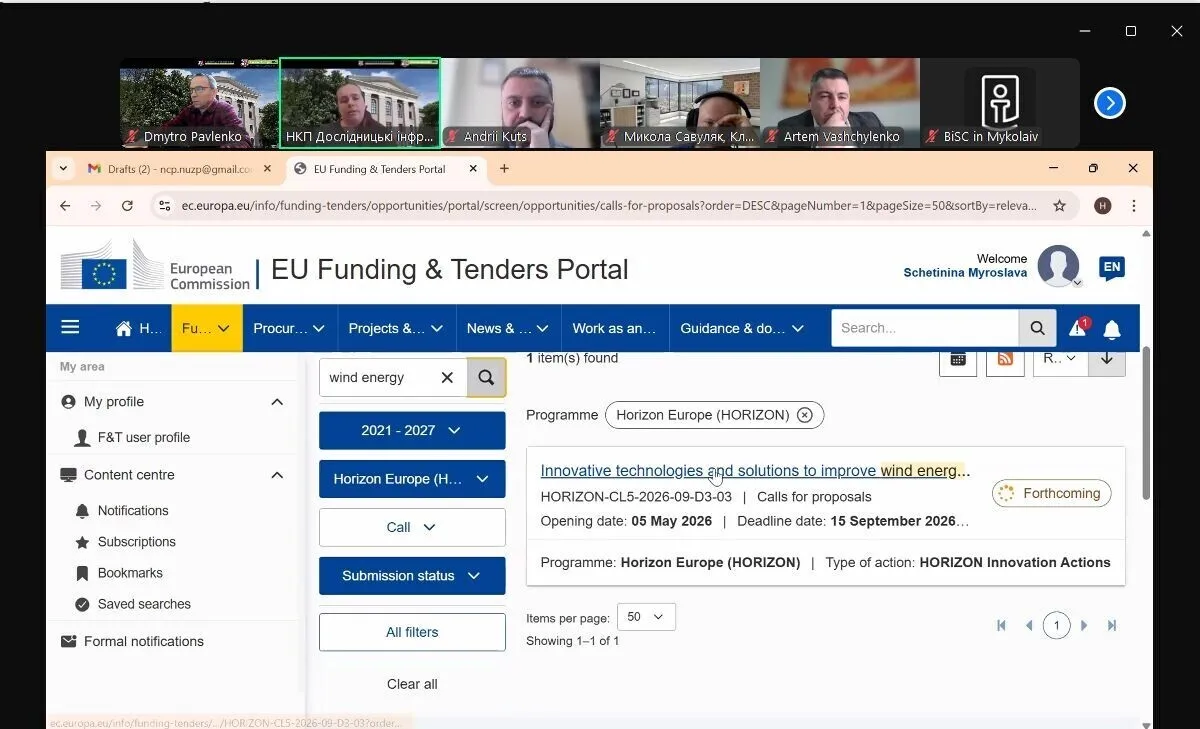Select EU Funding & Tenders Portal tab
Image resolution: width=1200 pixels, height=729 pixels.
385,169
